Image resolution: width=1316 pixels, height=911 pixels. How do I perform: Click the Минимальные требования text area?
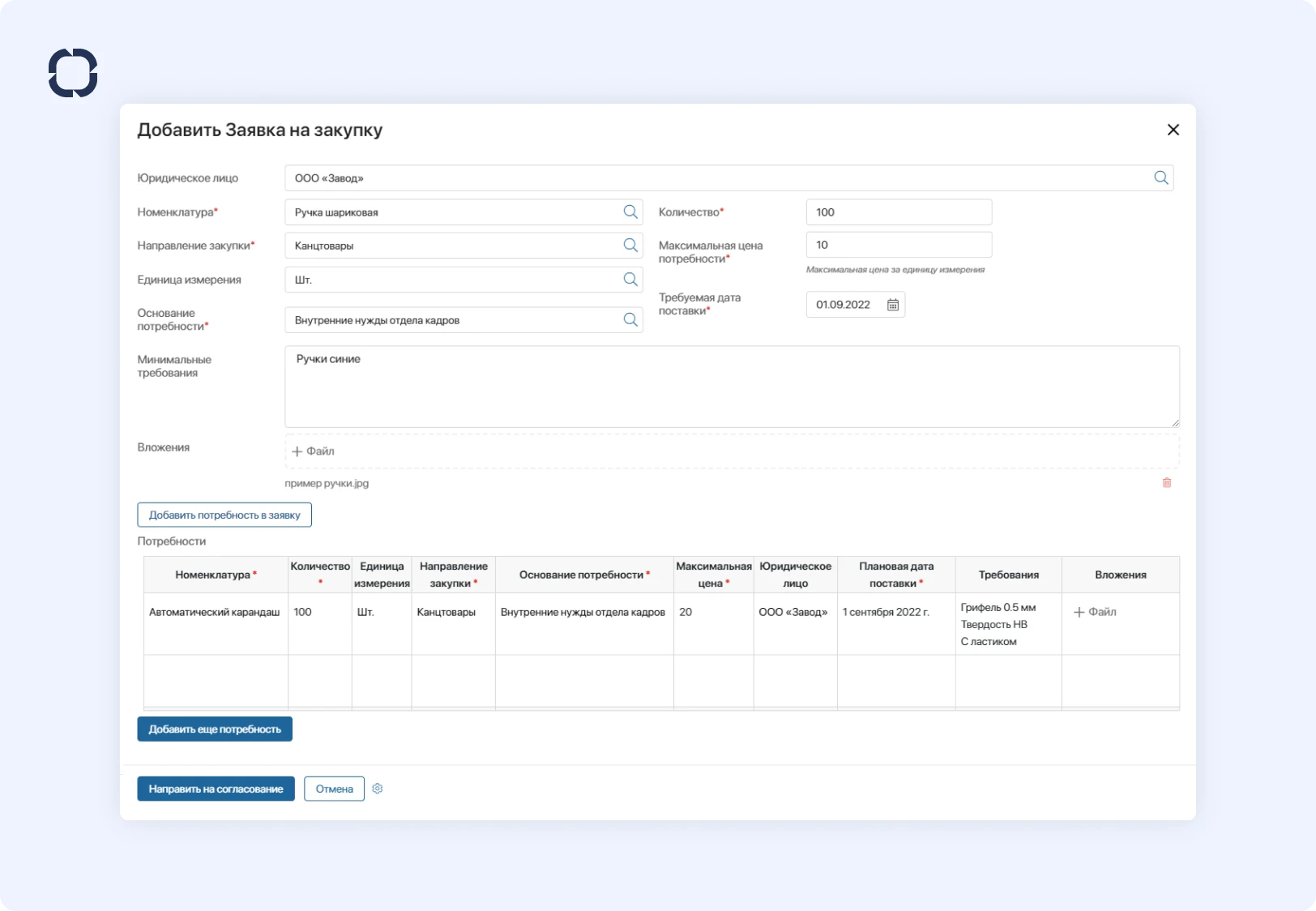pyautogui.click(x=731, y=387)
